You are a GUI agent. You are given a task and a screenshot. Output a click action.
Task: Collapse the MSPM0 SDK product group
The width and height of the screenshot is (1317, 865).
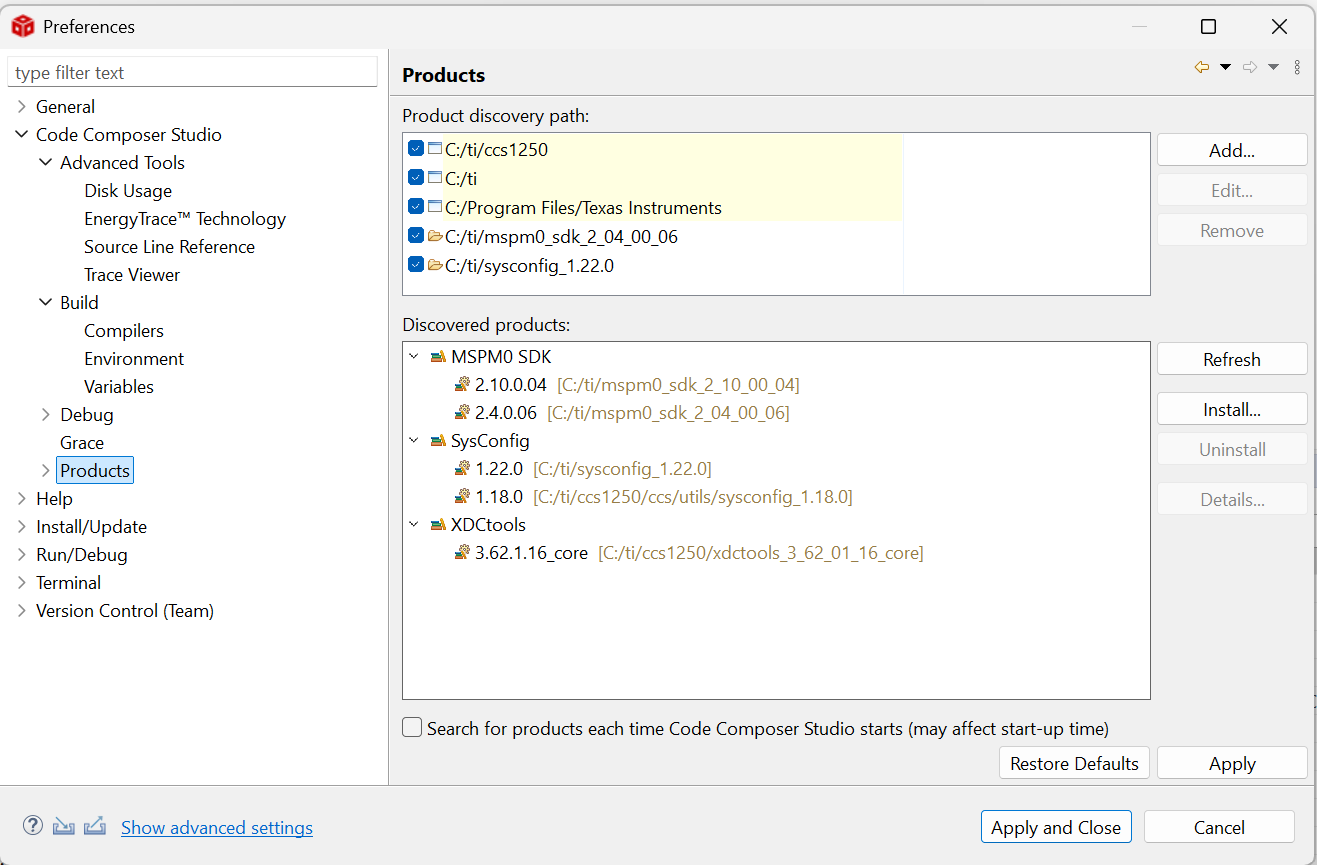[414, 357]
